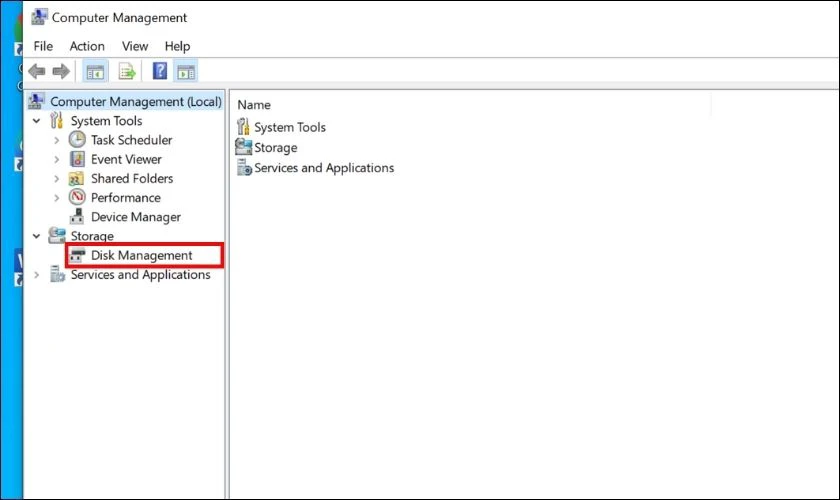Viewport: 840px width, 500px height.
Task: Click the Device Manager icon
Action: point(77,217)
